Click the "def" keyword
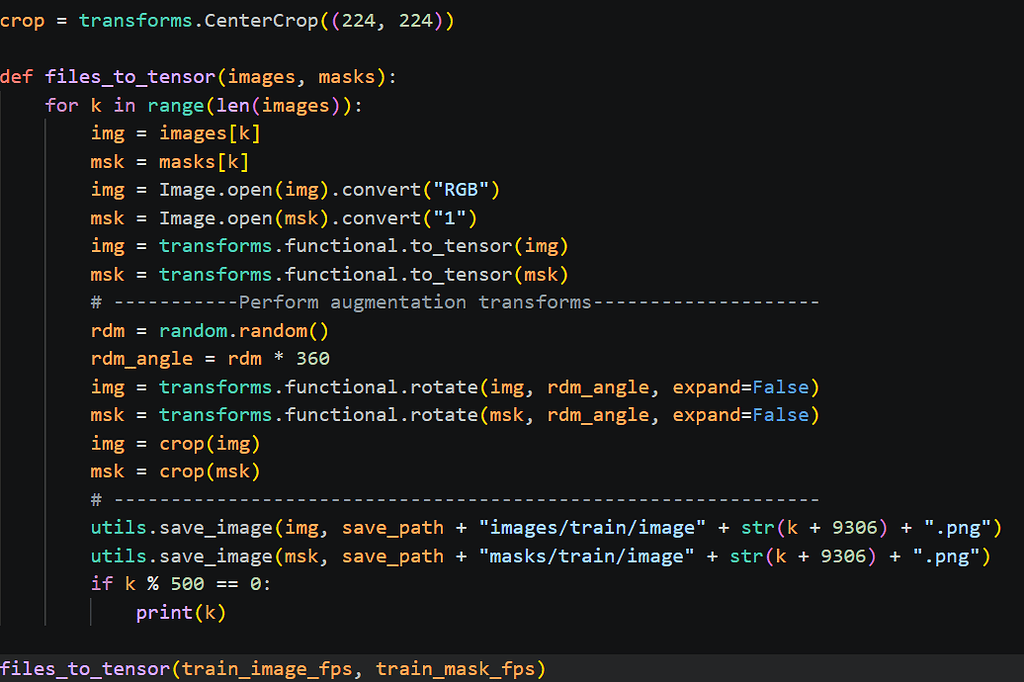 point(16,77)
